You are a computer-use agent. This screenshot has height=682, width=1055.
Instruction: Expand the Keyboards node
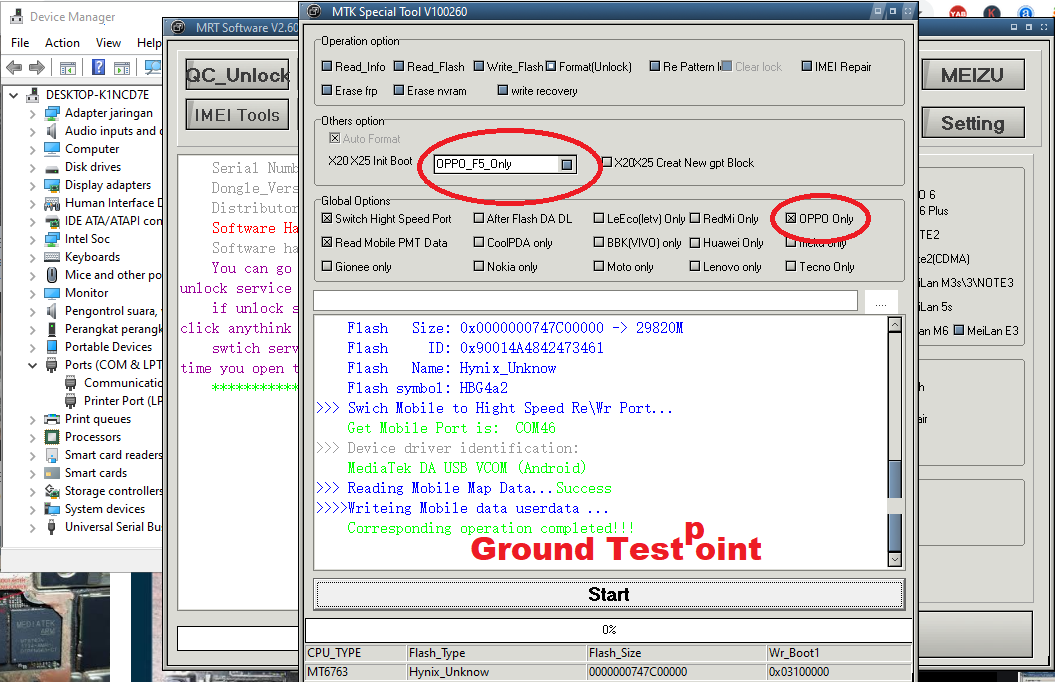32,258
